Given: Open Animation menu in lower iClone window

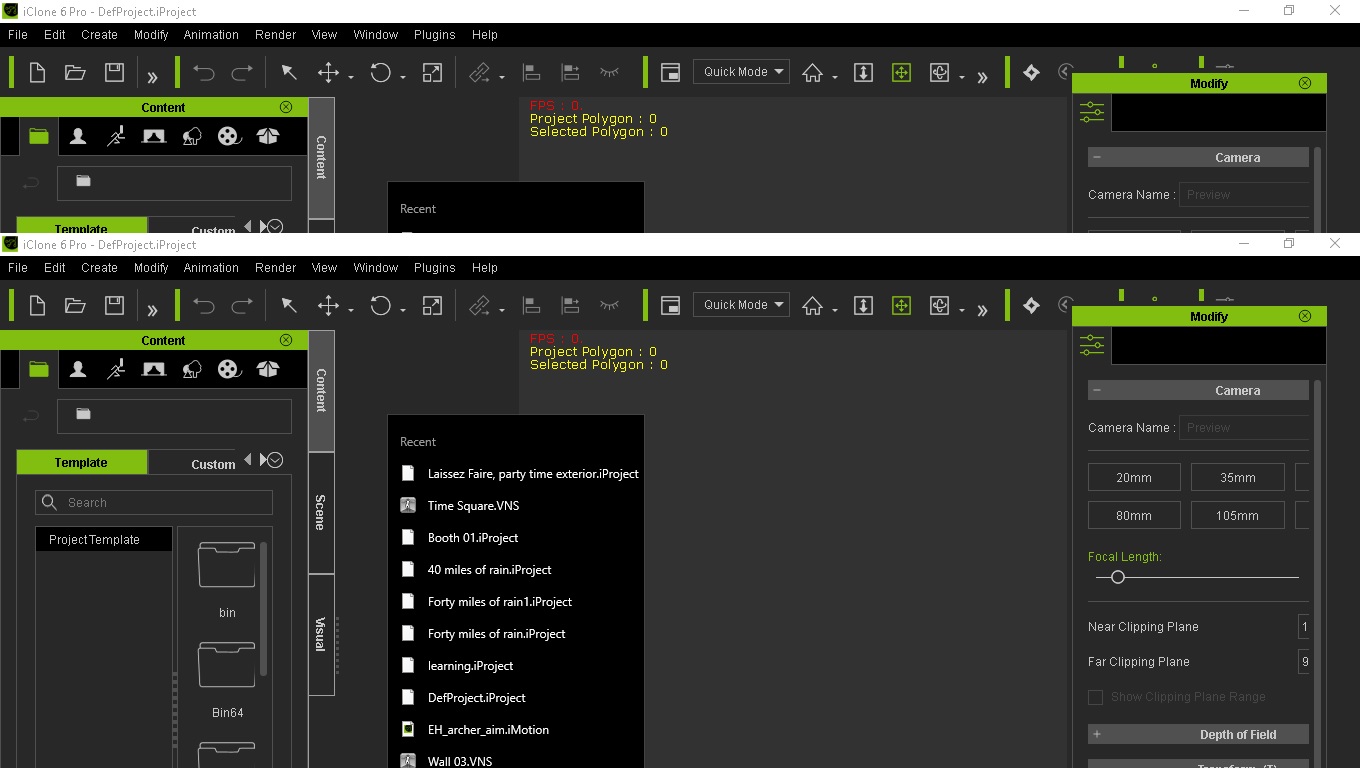Looking at the screenshot, I should (x=211, y=268).
